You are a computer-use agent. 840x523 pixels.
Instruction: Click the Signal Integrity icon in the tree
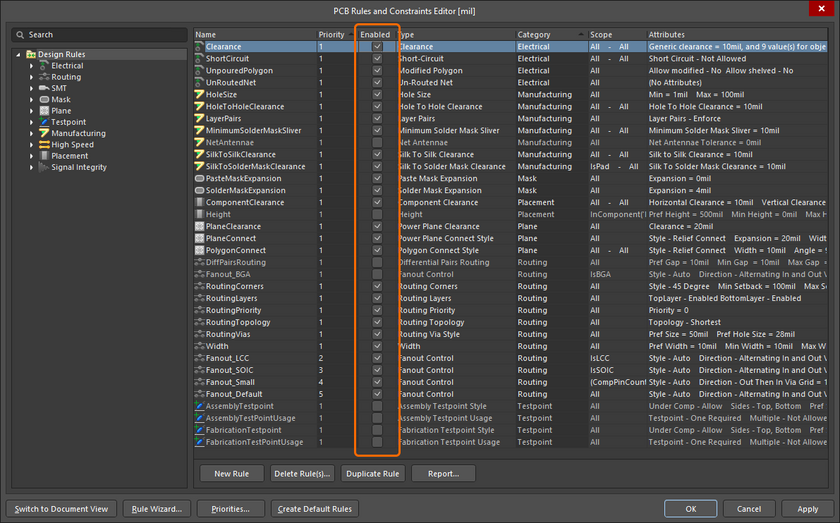[44, 167]
